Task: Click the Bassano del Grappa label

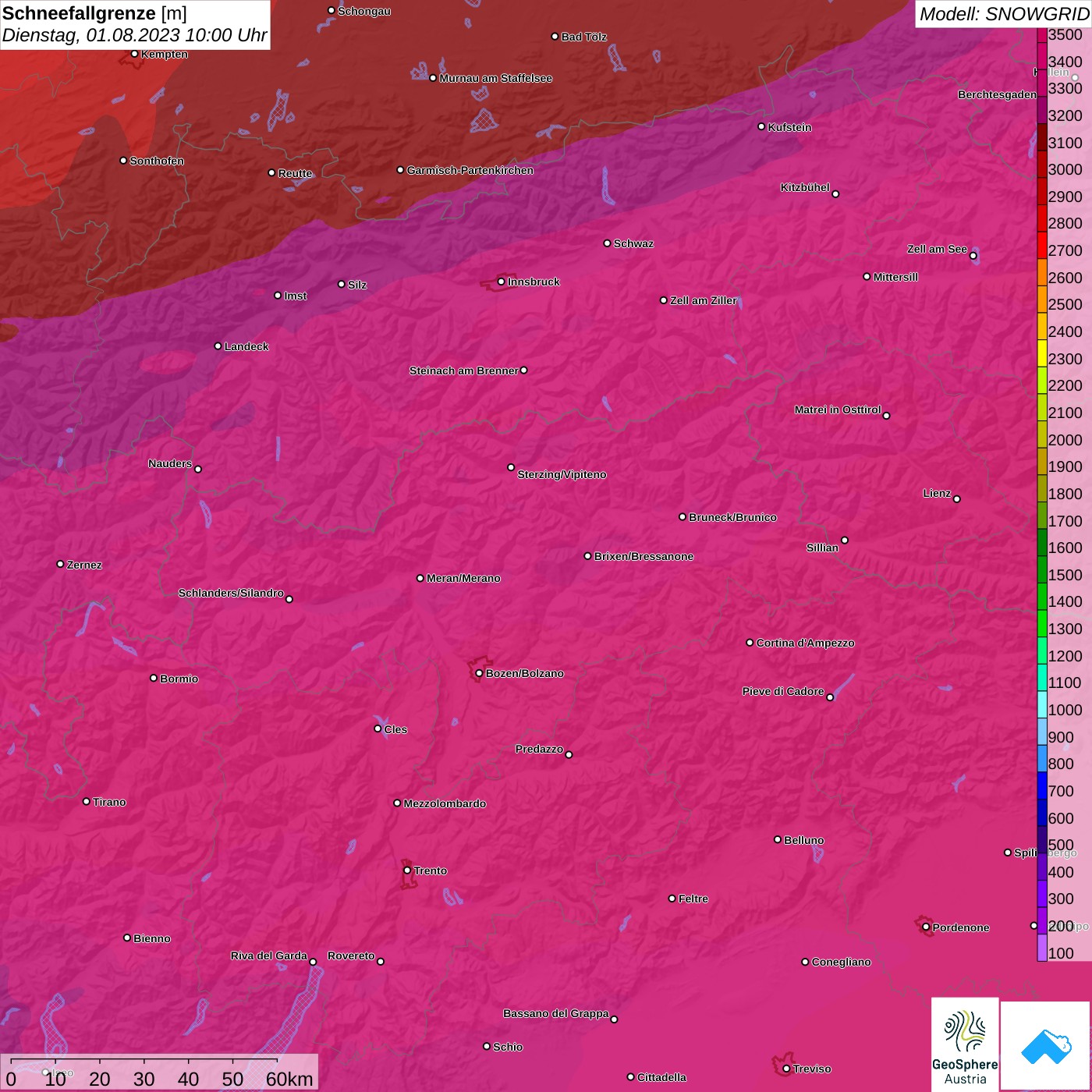Action: (x=556, y=1013)
